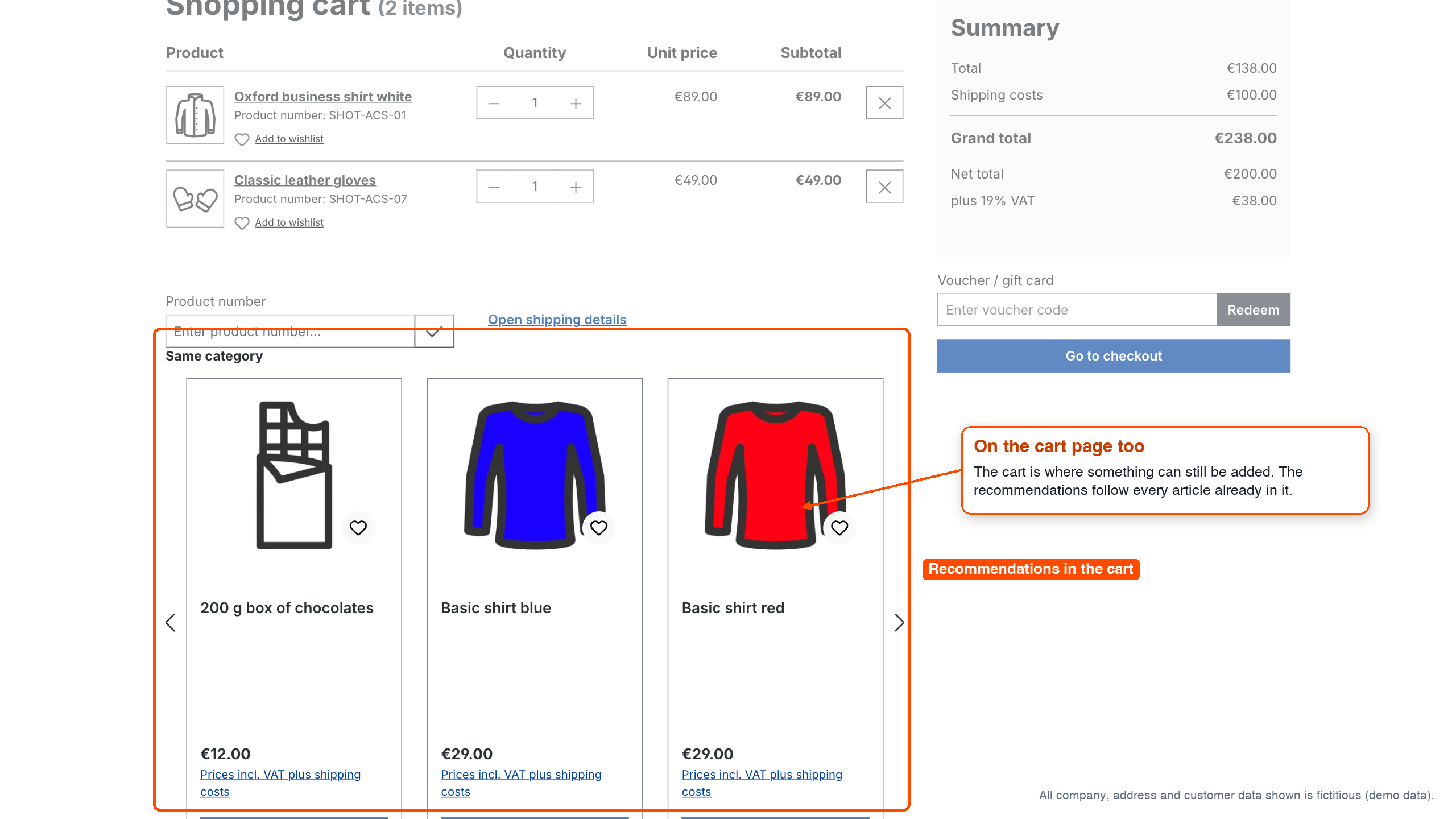Click the leather gloves product thumbnail
The height and width of the screenshot is (819, 1456).
tap(195, 198)
